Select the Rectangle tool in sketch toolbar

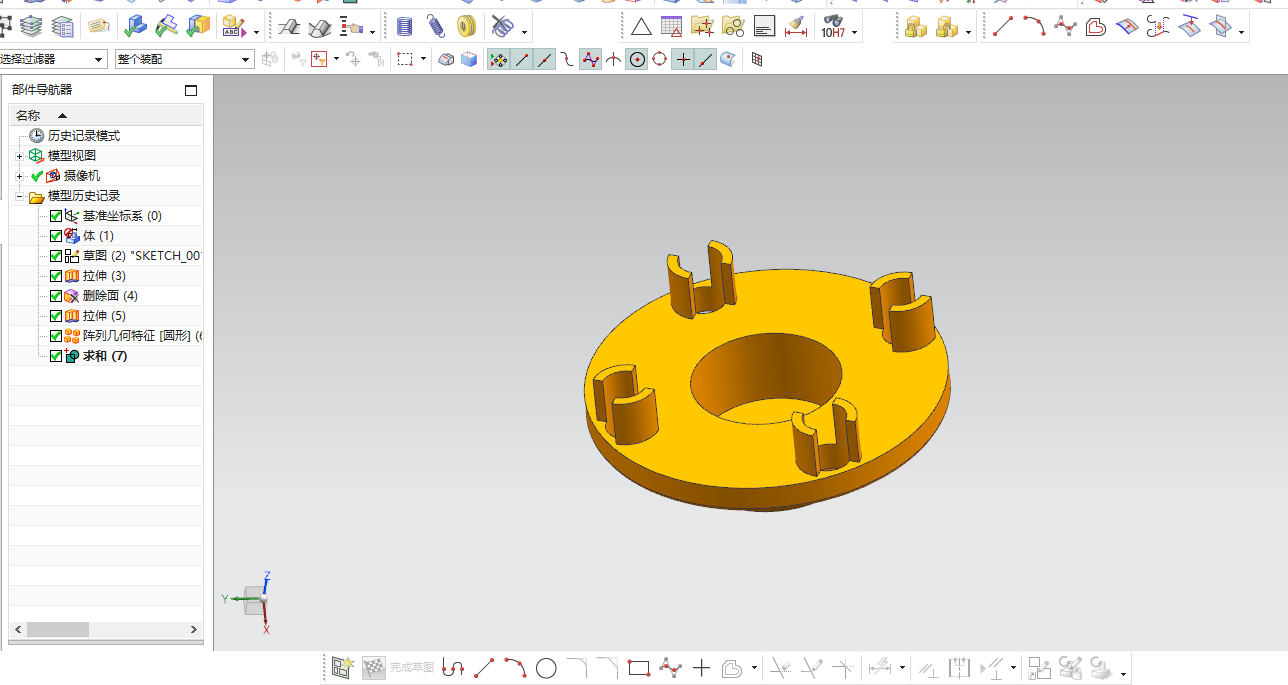(638, 668)
